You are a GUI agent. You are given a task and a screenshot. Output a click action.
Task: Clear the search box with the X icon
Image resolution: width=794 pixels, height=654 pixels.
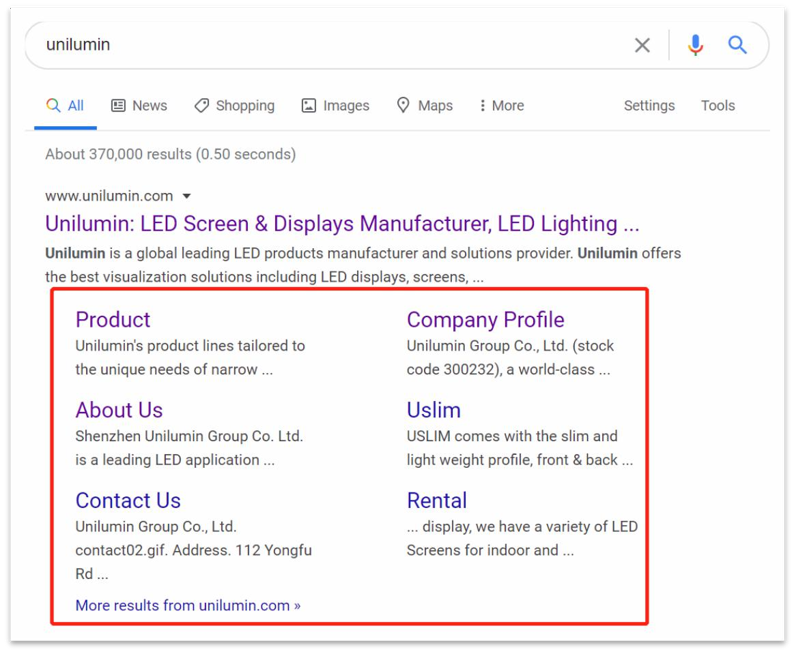(642, 46)
